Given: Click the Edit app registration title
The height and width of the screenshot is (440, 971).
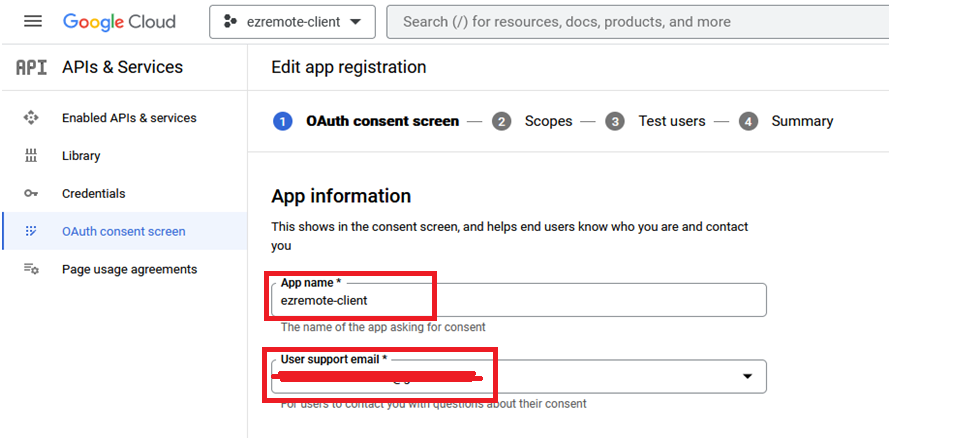Looking at the screenshot, I should (x=349, y=67).
